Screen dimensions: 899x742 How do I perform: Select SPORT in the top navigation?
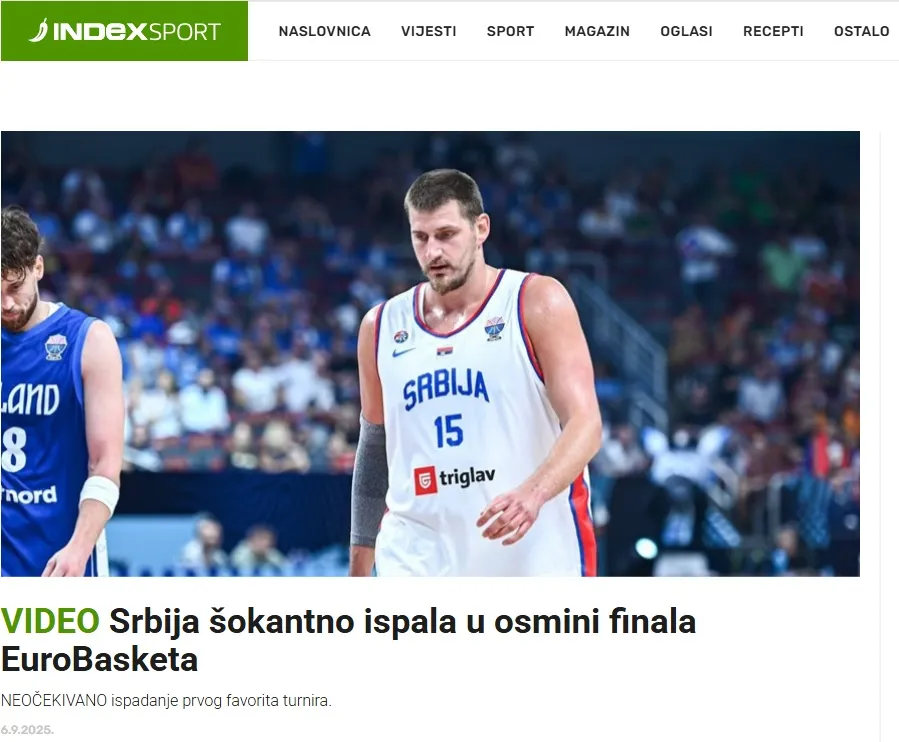pyautogui.click(x=510, y=32)
